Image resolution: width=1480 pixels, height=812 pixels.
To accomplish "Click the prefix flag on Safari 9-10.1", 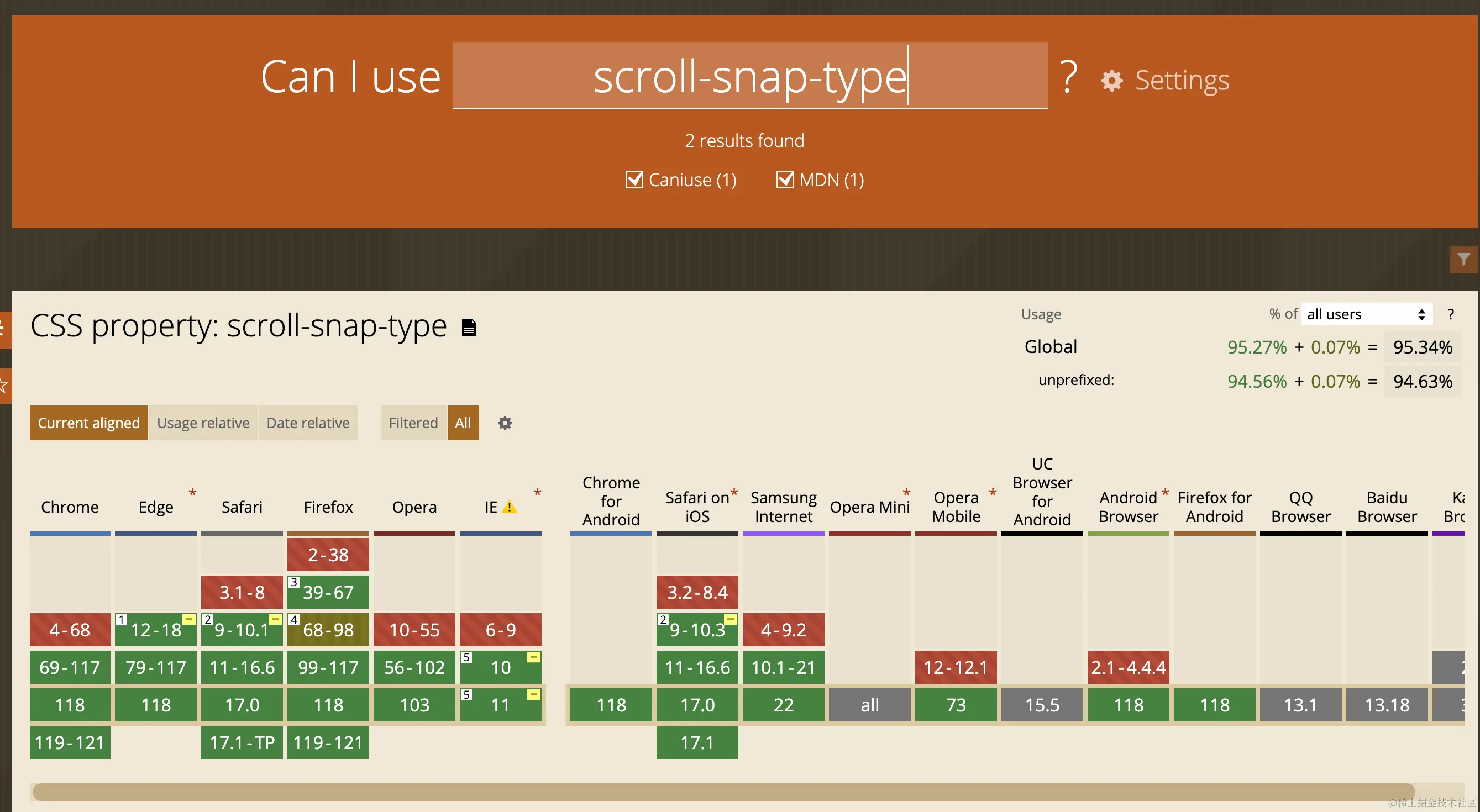I will pyautogui.click(x=275, y=619).
